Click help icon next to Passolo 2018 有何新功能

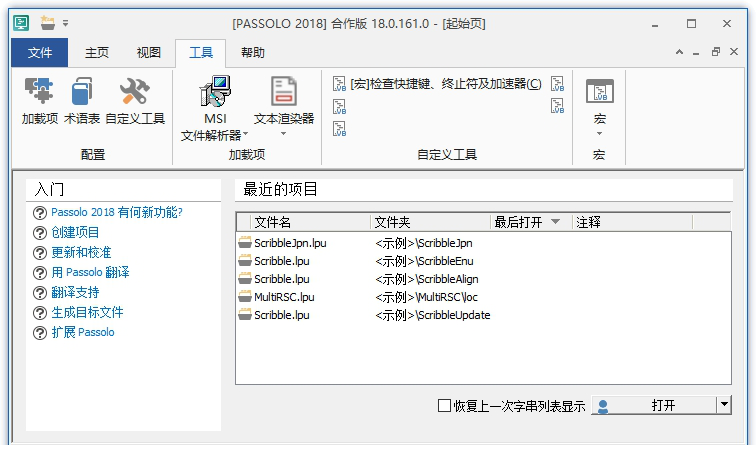click(40, 213)
